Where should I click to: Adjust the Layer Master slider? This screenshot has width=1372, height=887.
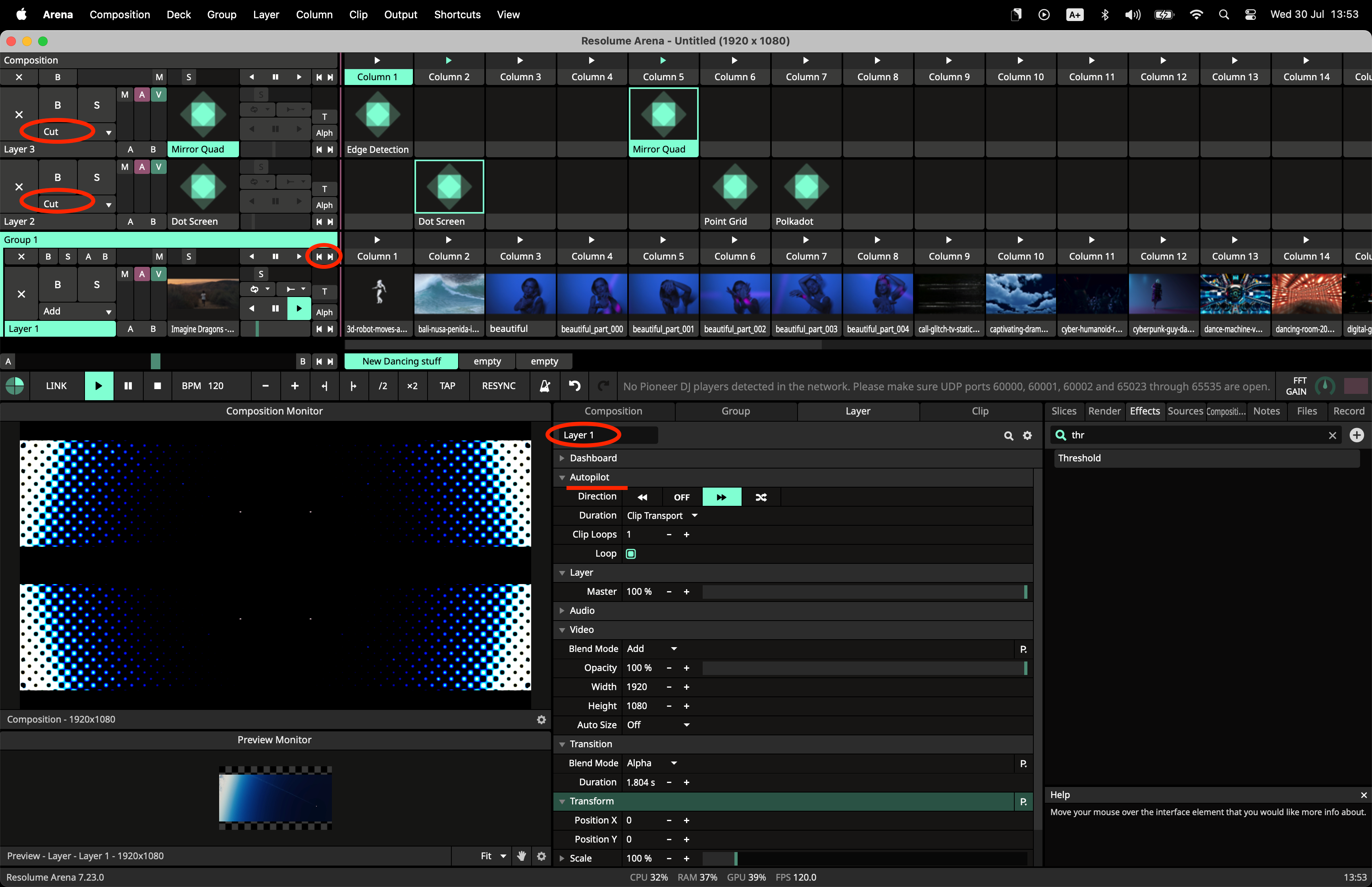863,592
